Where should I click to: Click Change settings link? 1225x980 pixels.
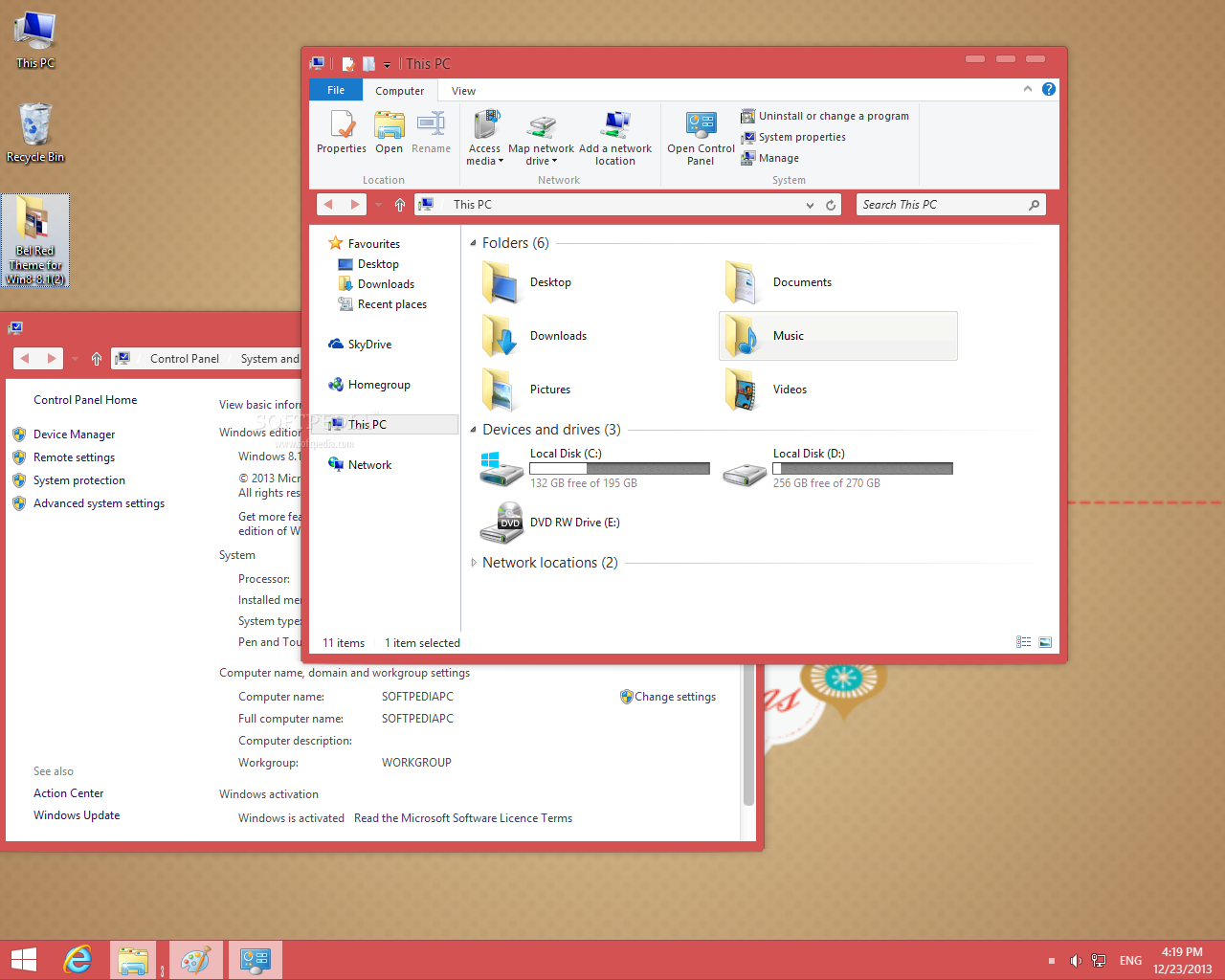coord(675,697)
